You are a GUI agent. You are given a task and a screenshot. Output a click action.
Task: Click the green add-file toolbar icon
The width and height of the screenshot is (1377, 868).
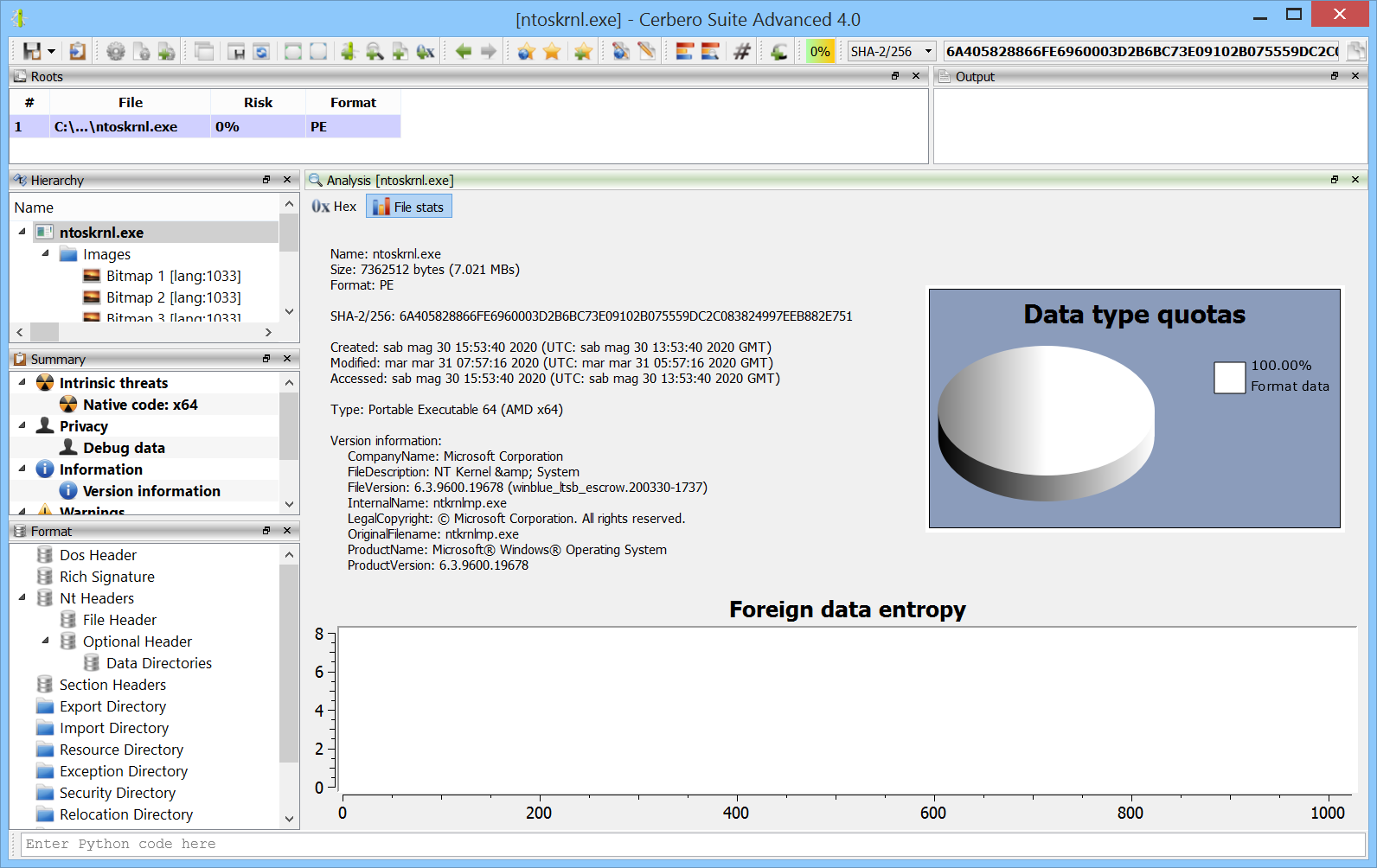(x=400, y=51)
